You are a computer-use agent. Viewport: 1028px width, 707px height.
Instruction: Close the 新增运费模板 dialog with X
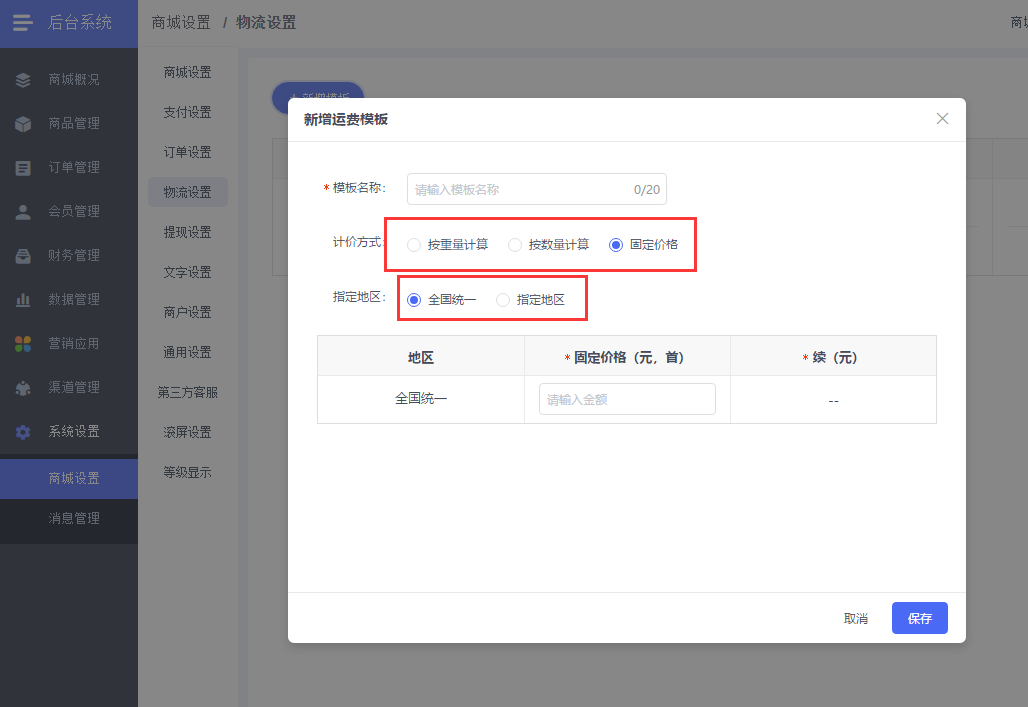click(x=942, y=119)
